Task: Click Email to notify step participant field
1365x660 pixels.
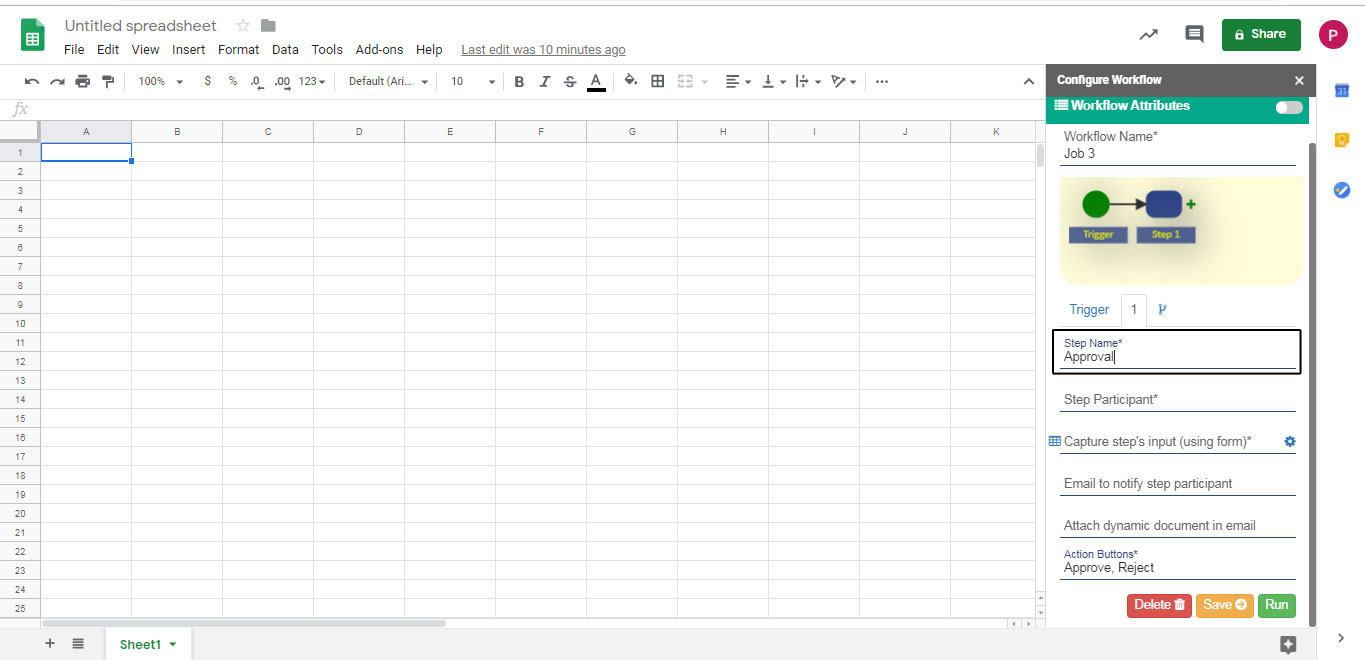Action: pos(1178,483)
